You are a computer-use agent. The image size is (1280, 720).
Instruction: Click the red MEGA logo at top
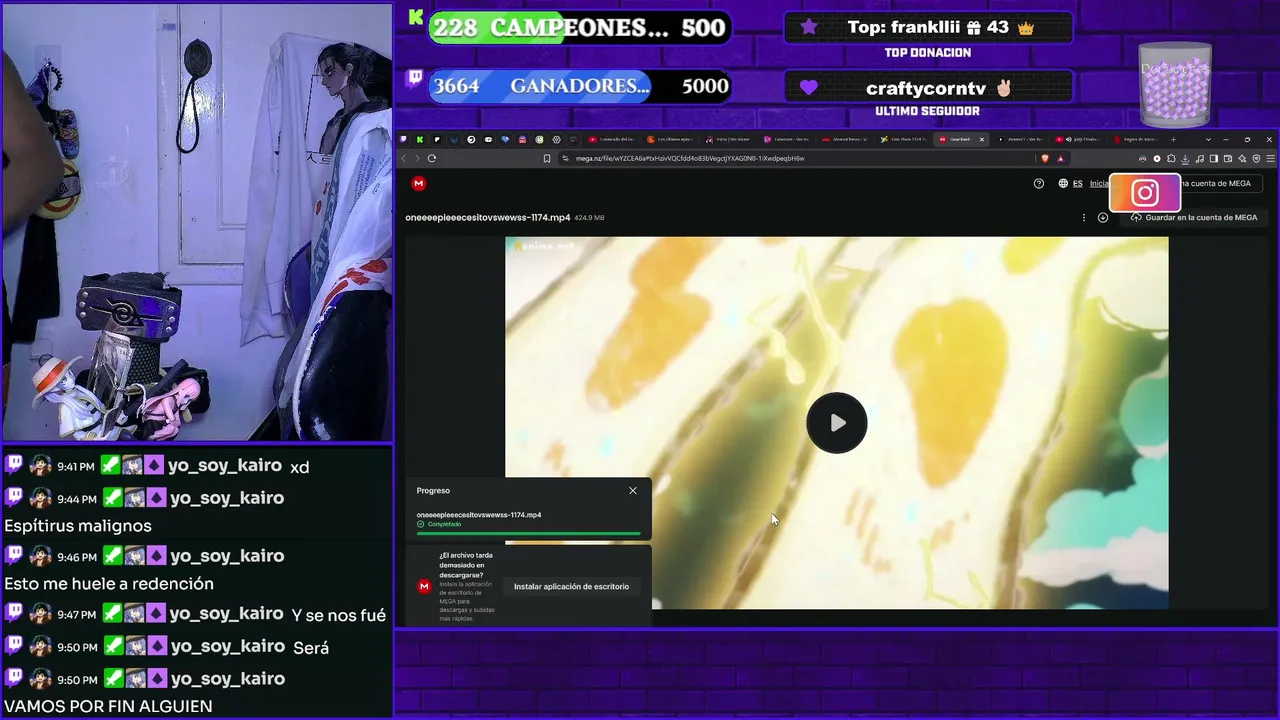tap(418, 183)
